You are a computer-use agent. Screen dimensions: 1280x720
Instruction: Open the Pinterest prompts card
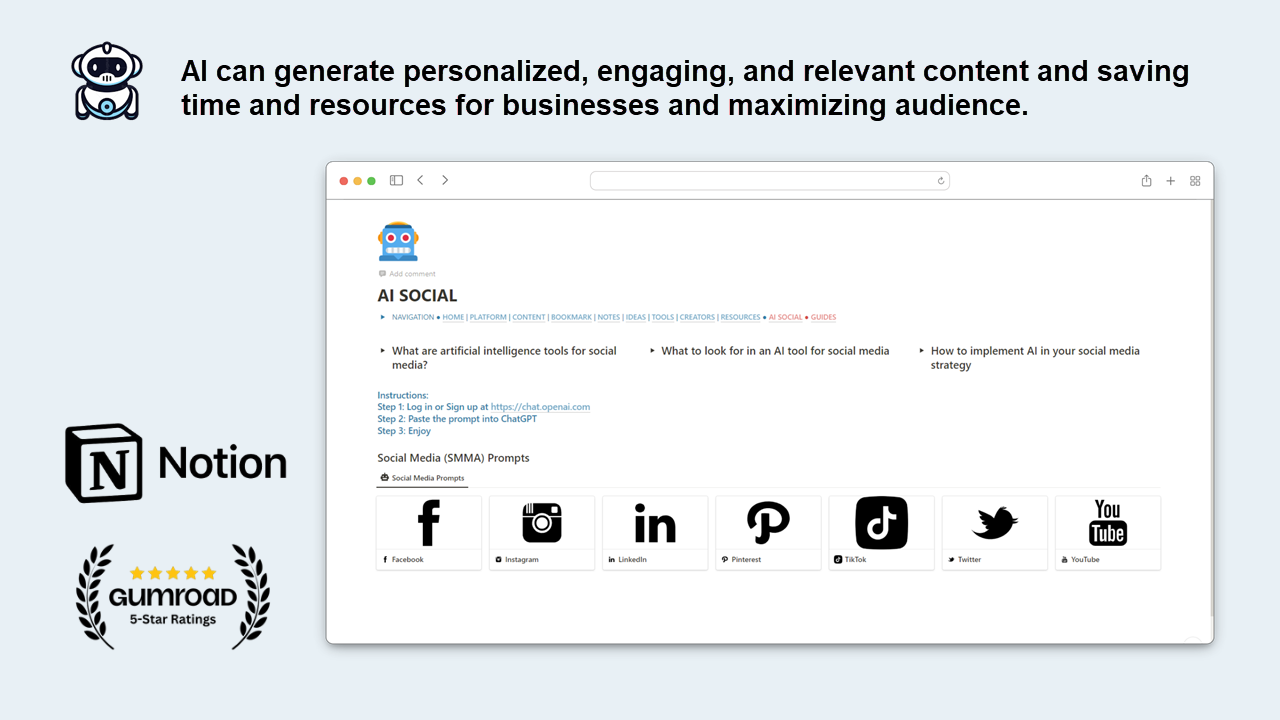[768, 533]
